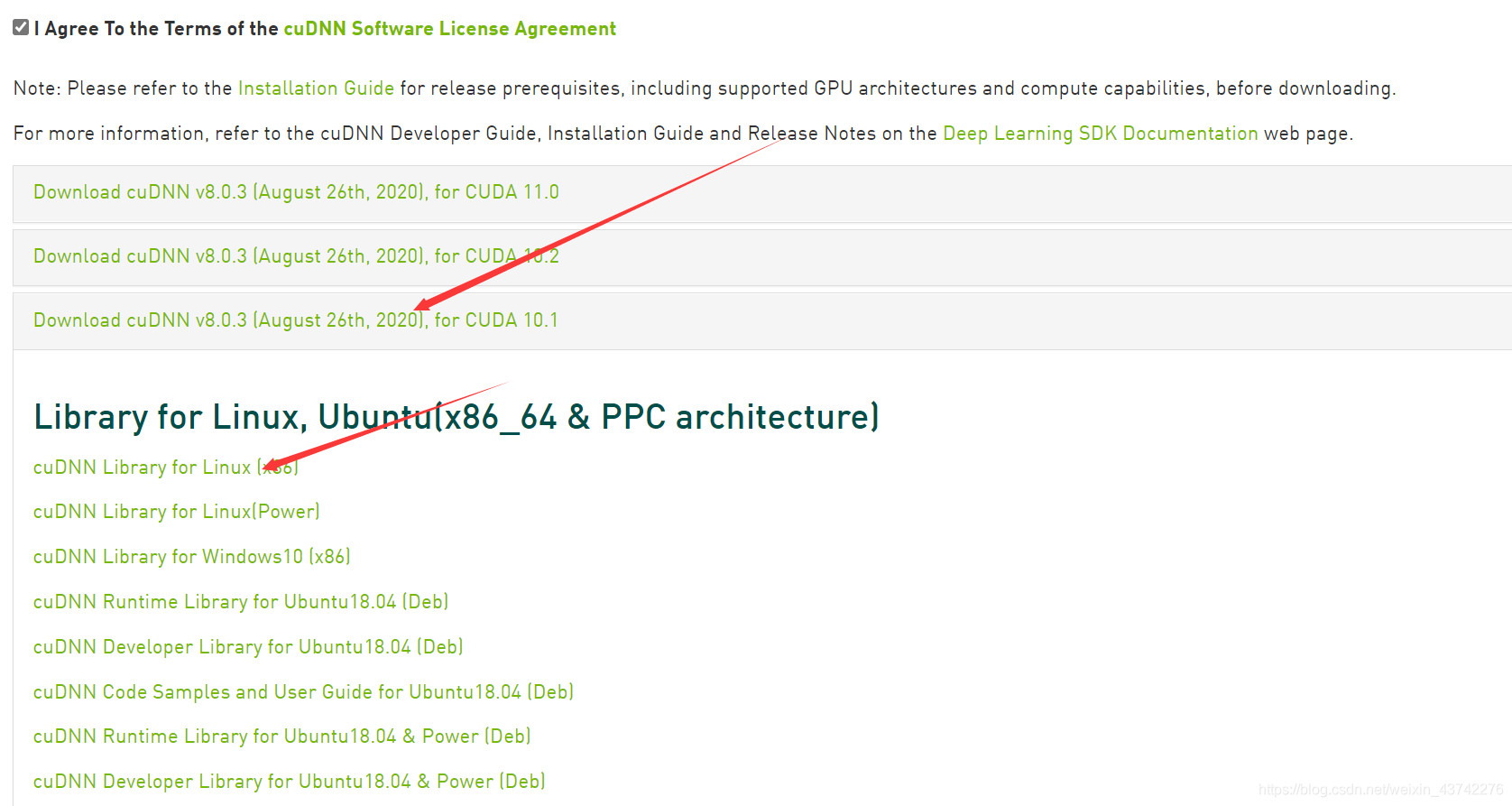Download Runtime Library for Ubuntu18.04 & Power
Viewport: 1512px width, 806px height.
tap(281, 737)
